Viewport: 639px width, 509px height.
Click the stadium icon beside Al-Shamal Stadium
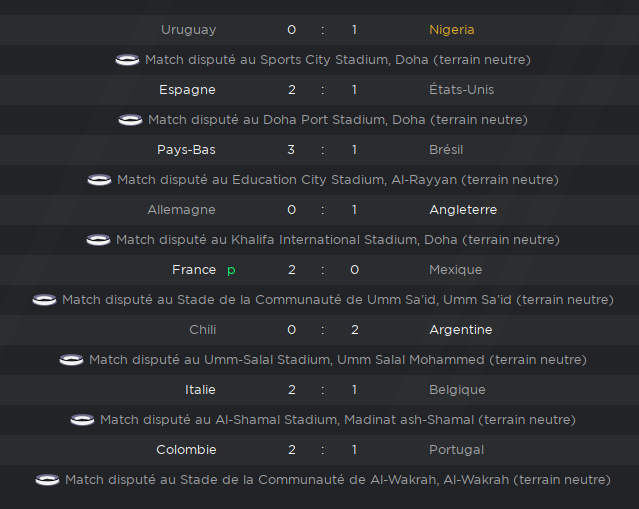click(x=82, y=420)
